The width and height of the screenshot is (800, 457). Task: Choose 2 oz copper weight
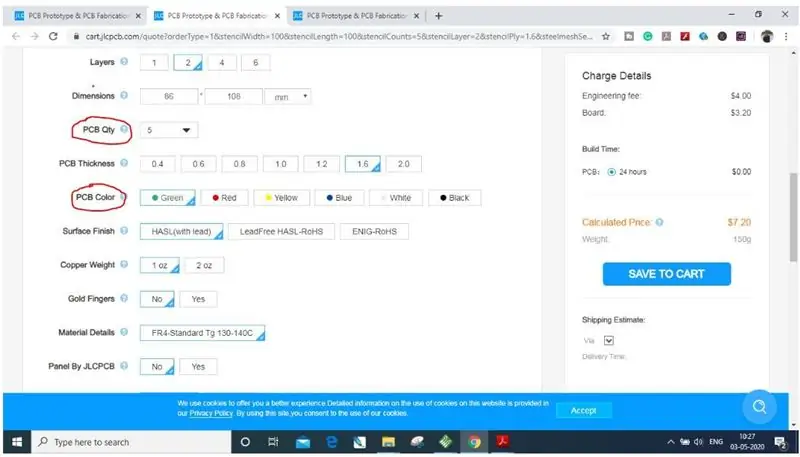(x=204, y=266)
